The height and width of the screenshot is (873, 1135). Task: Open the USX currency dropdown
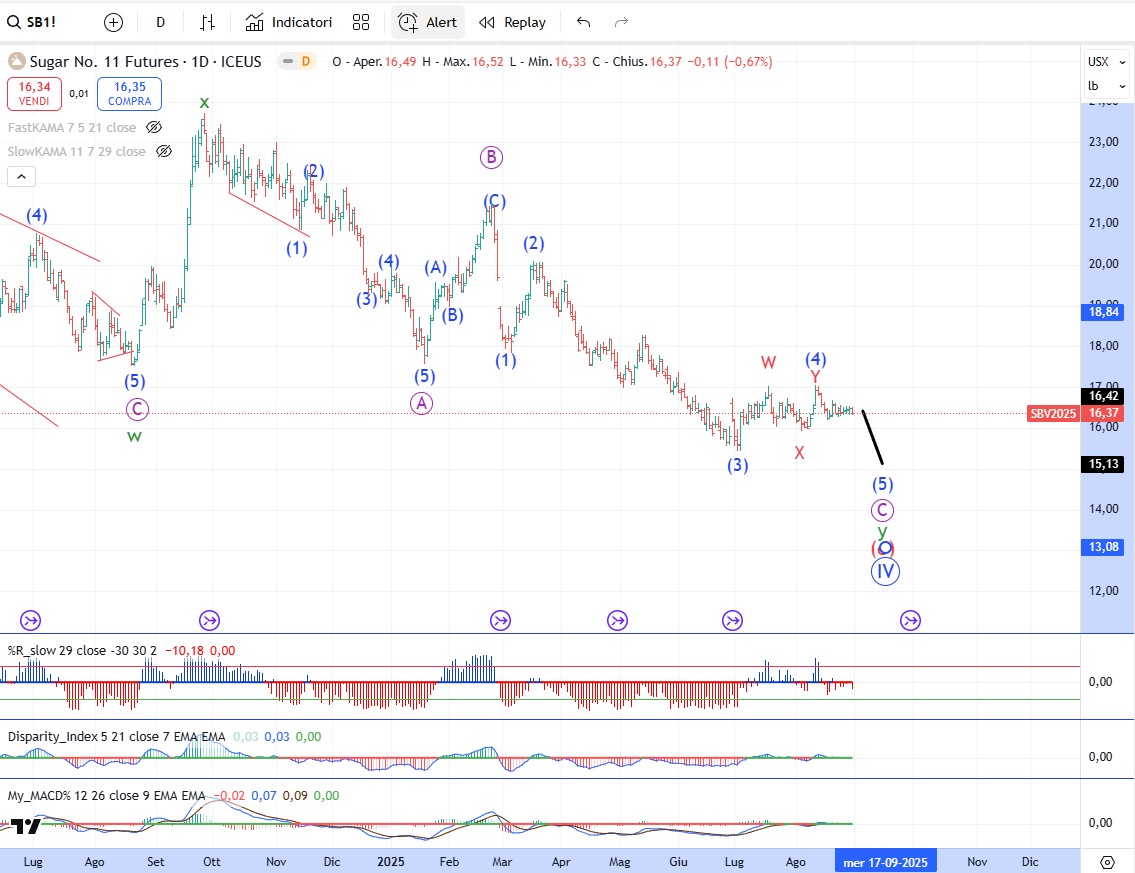[1097, 62]
